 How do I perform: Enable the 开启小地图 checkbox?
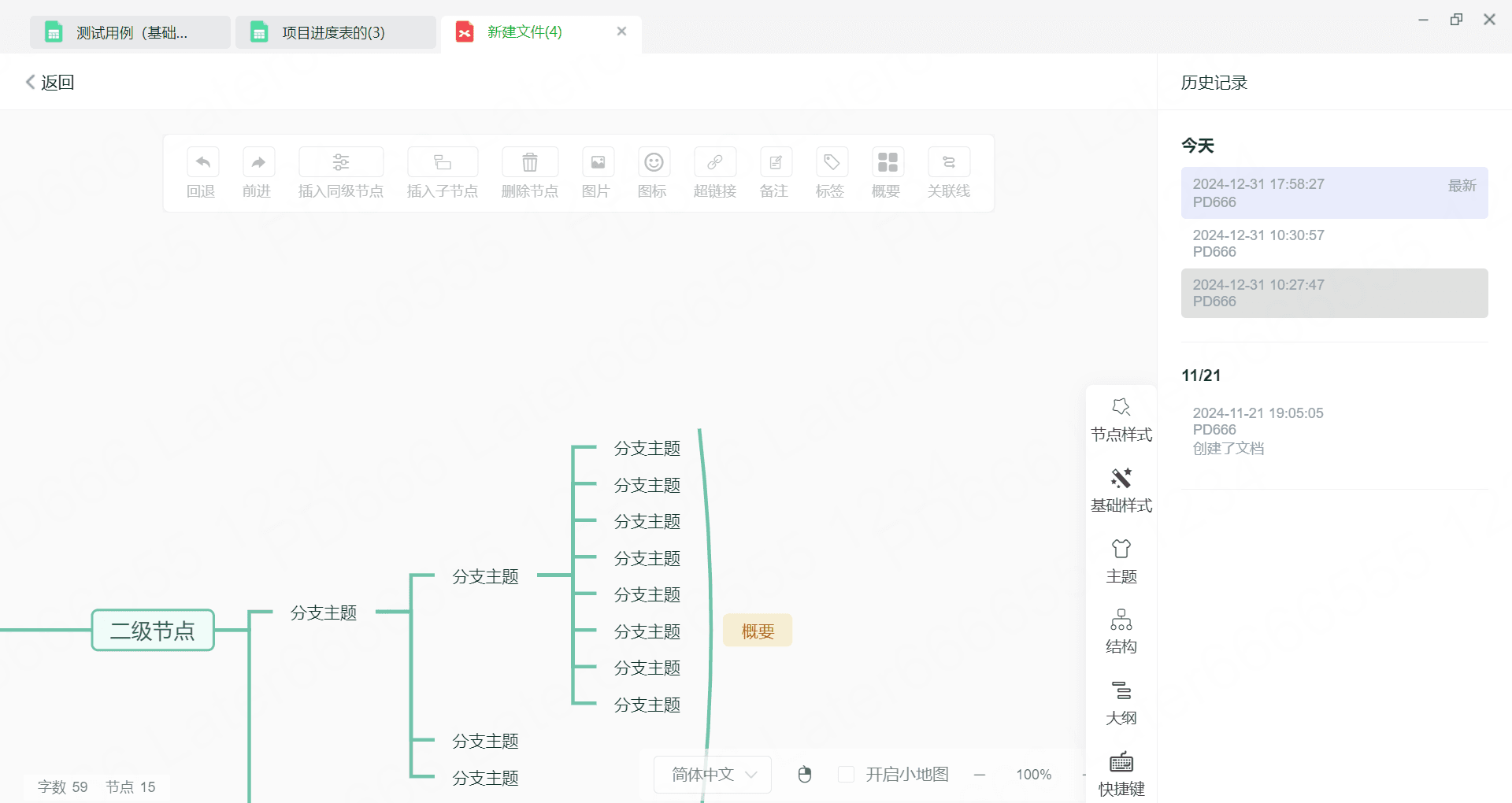pyautogui.click(x=847, y=775)
